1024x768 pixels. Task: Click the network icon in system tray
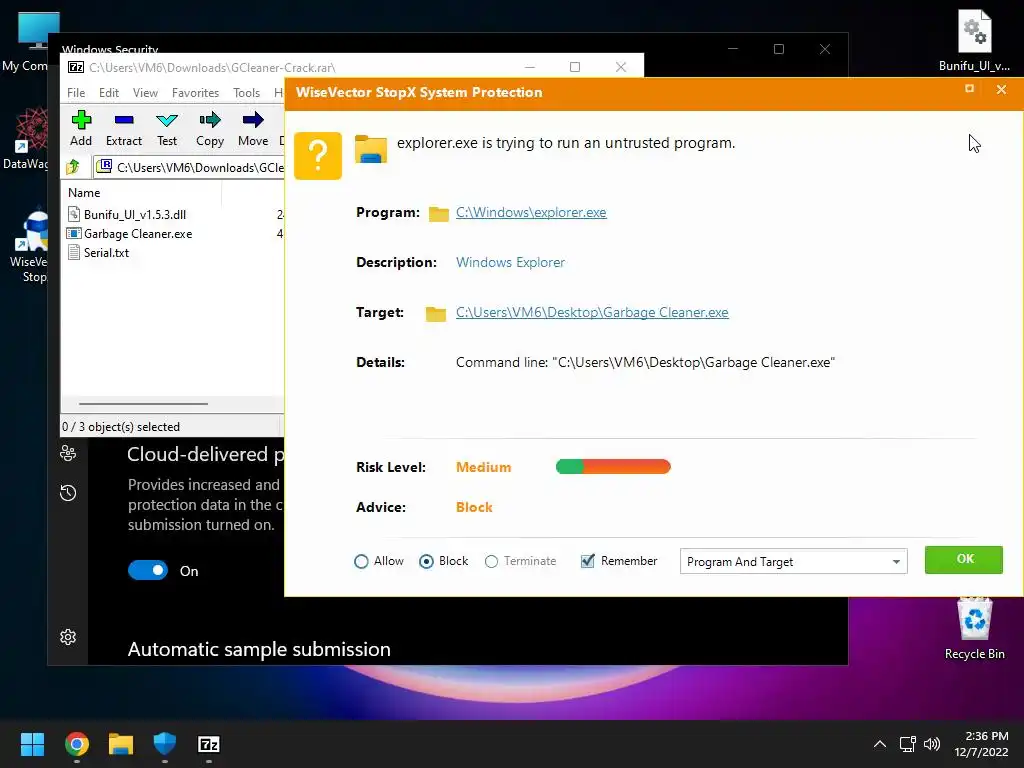907,744
